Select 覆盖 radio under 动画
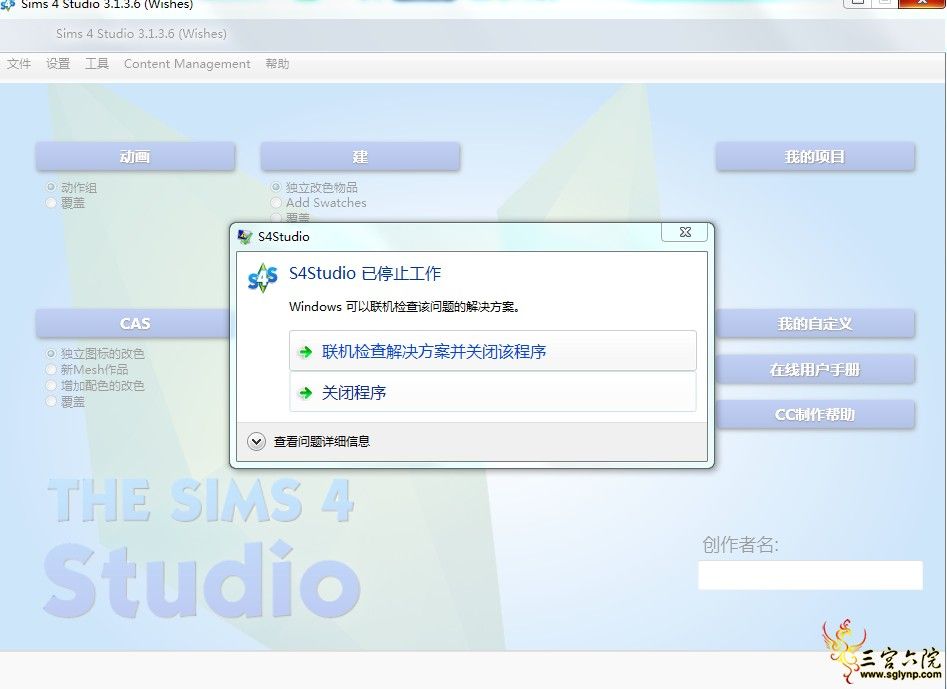The height and width of the screenshot is (689, 947). [x=51, y=203]
